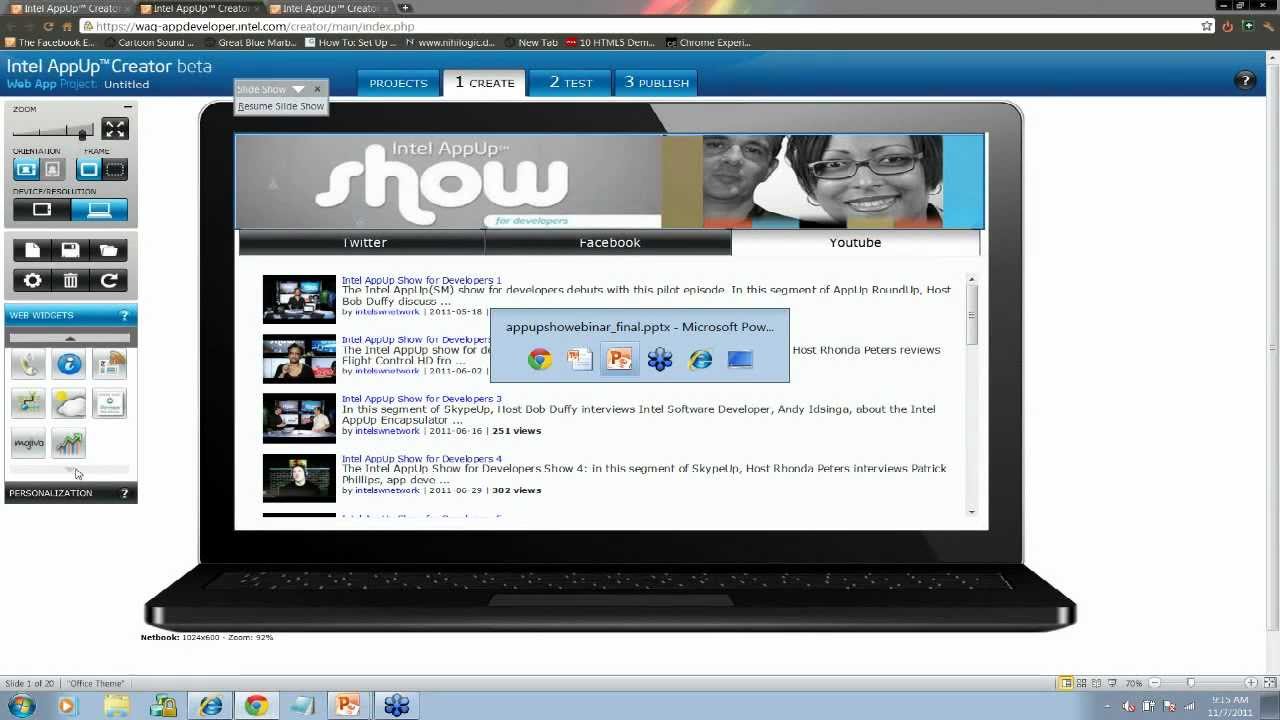
Task: Open the Facebook tab in preview
Action: point(609,242)
